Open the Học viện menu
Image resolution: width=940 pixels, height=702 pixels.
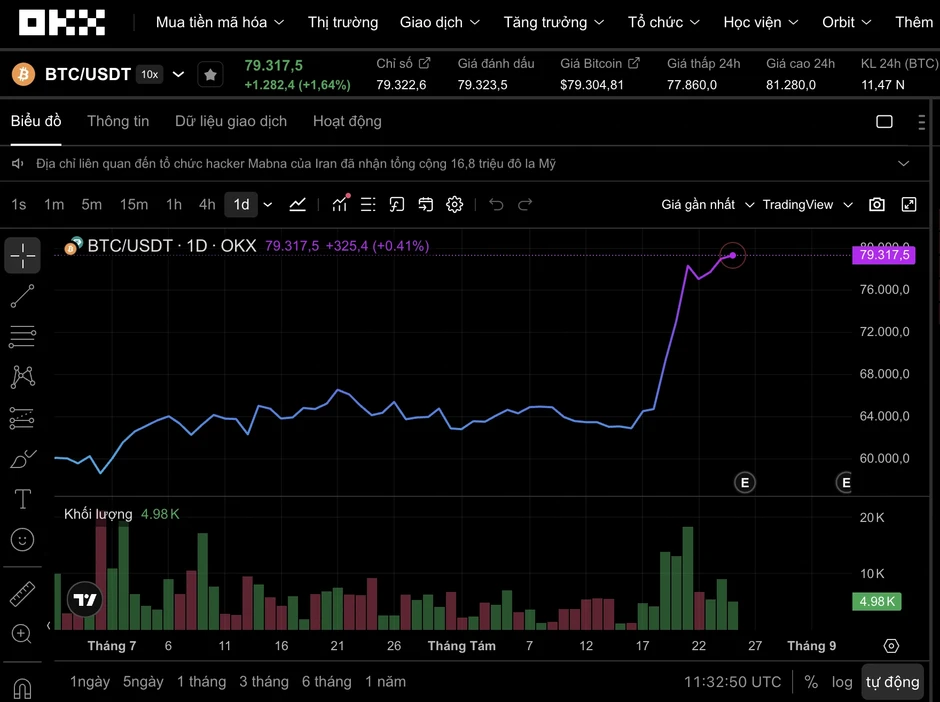[x=761, y=23]
